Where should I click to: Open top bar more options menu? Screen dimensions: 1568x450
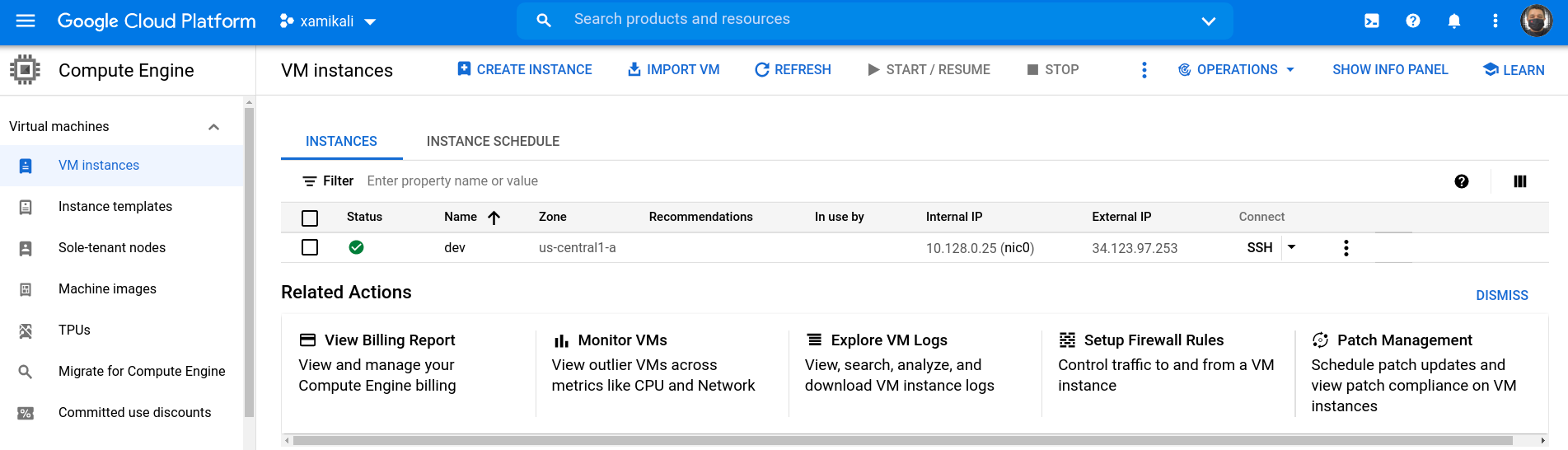coord(1495,21)
